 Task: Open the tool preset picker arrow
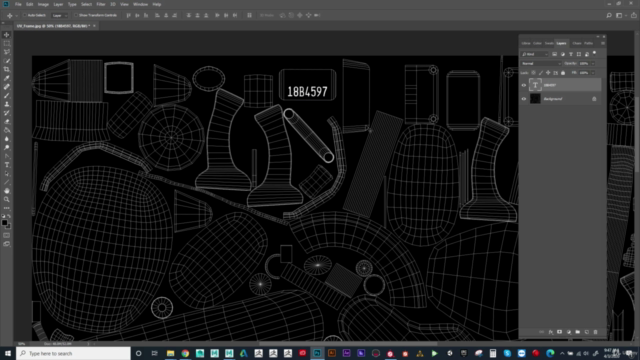pos(16,16)
